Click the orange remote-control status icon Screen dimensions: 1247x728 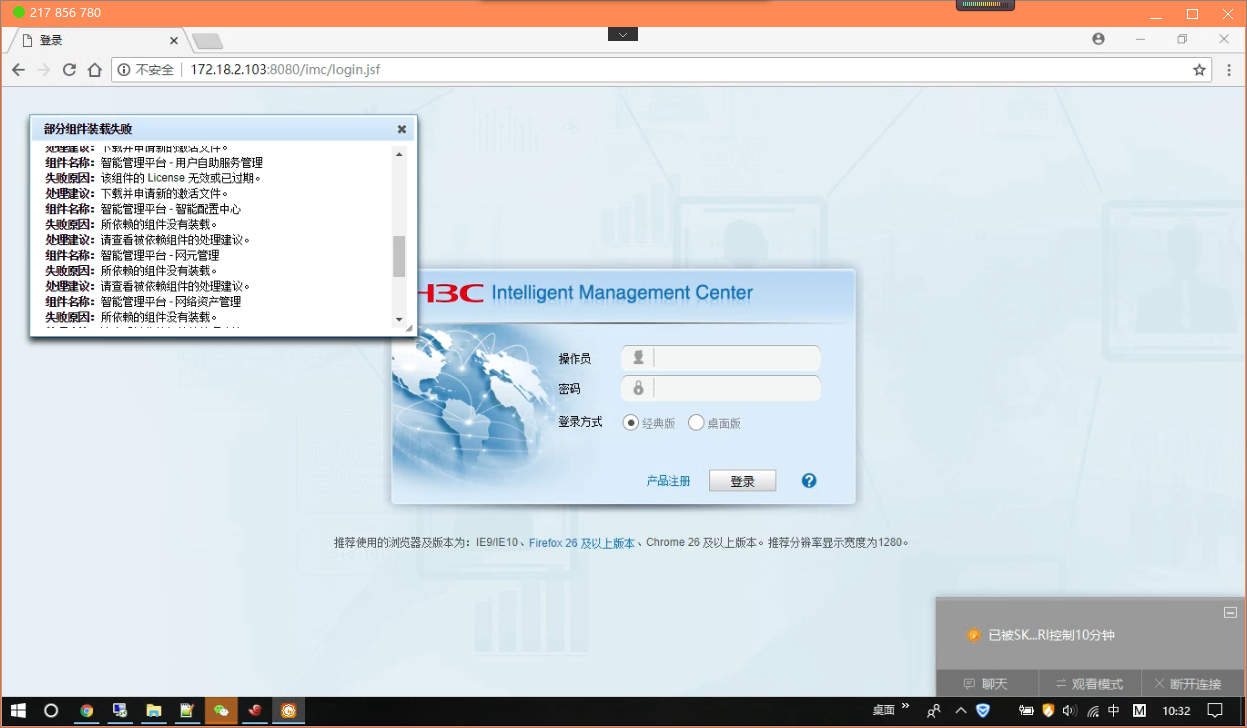coord(973,635)
